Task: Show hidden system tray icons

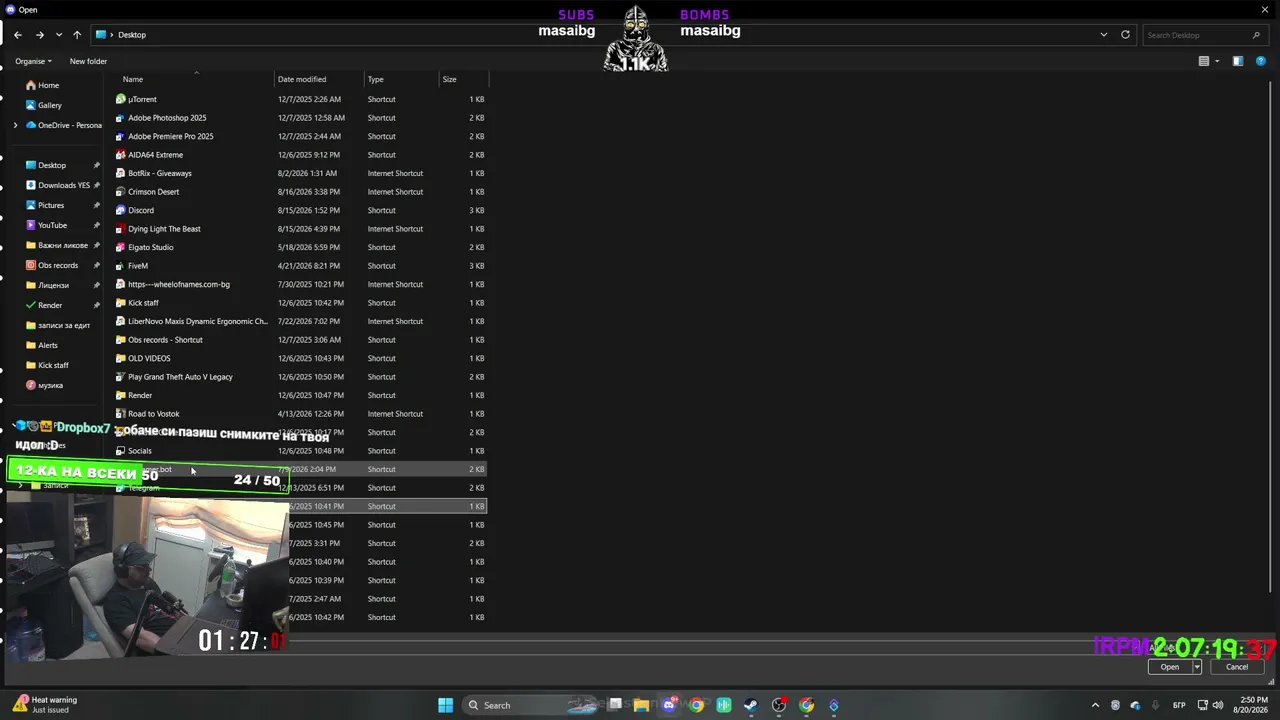Action: coord(1095,705)
